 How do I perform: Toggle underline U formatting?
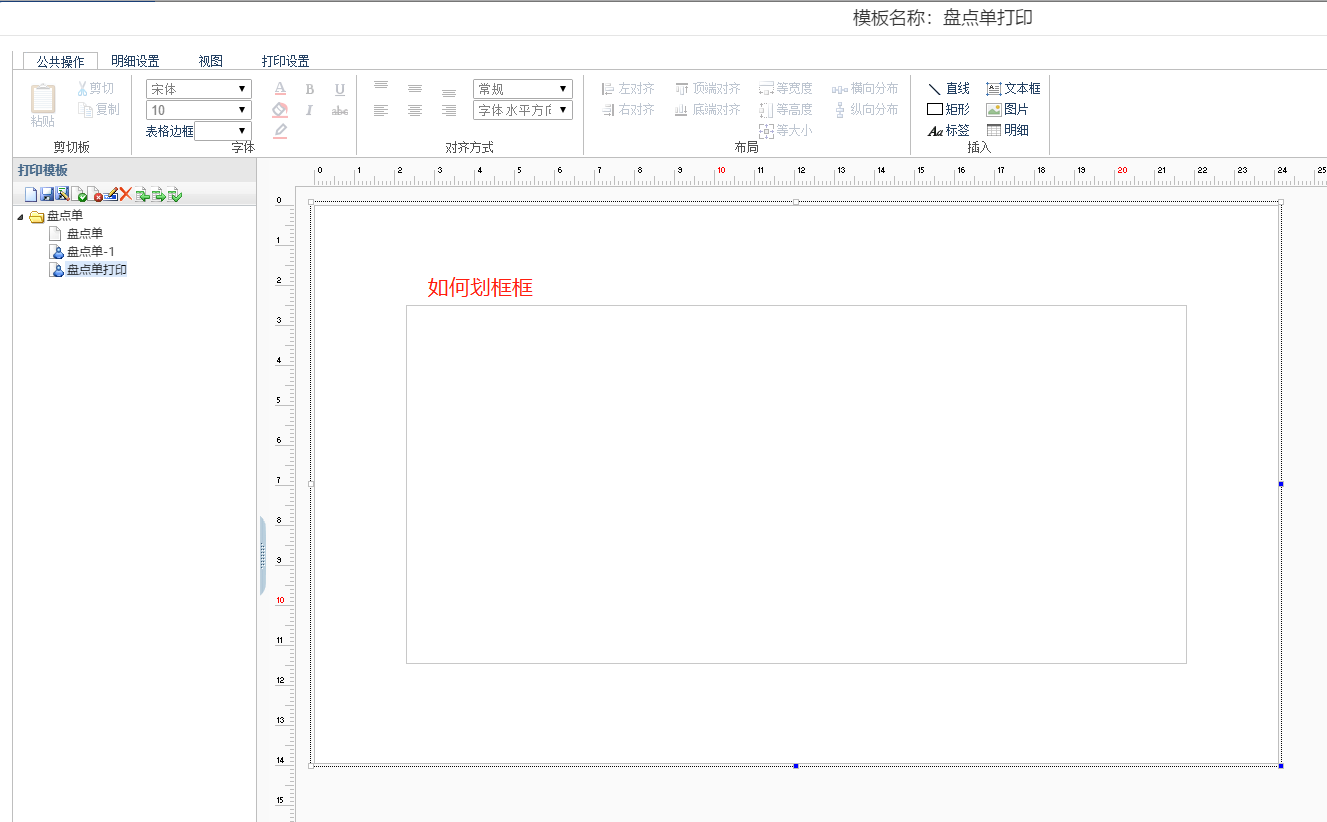[340, 89]
